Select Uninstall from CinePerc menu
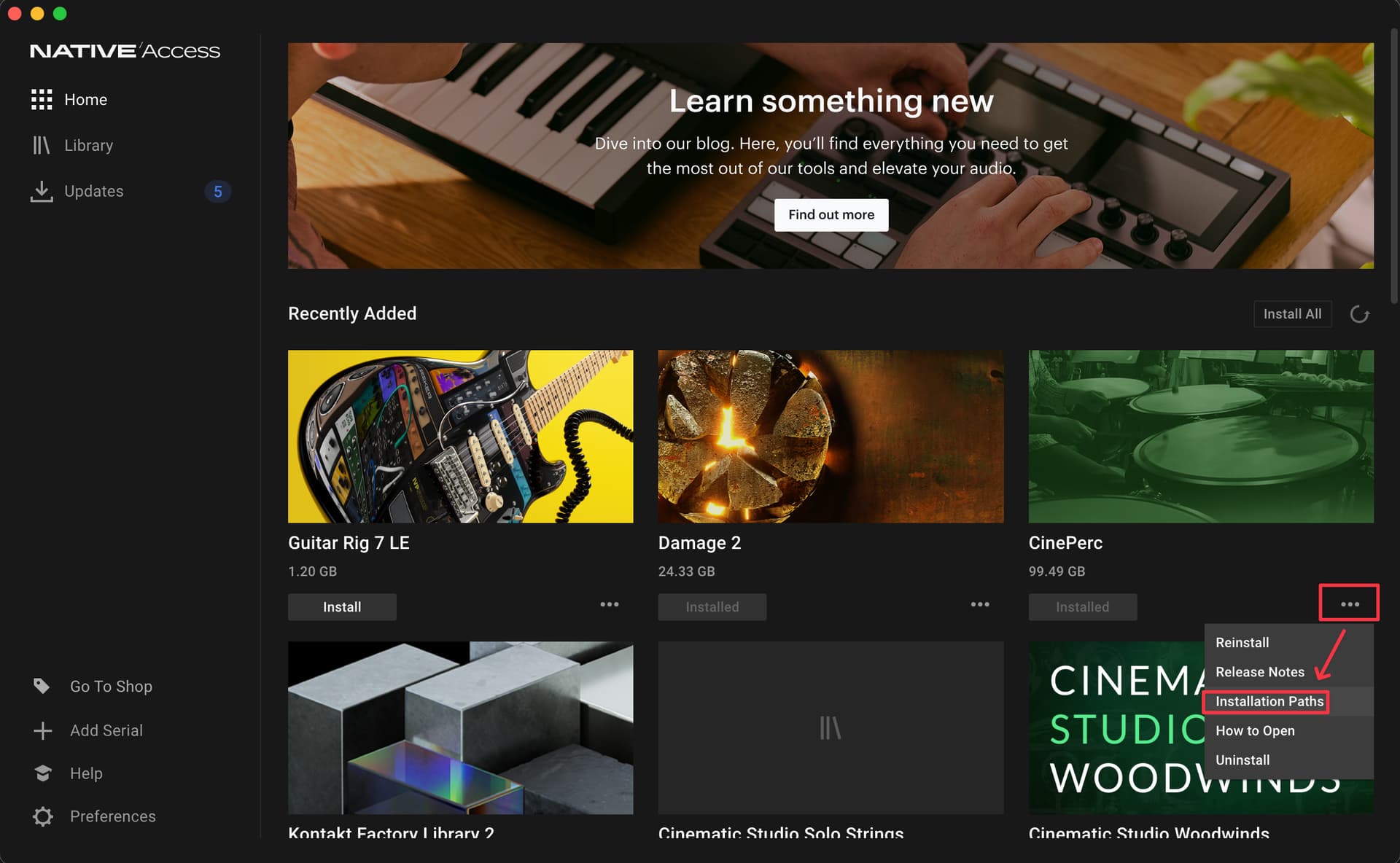The height and width of the screenshot is (863, 1400). pyautogui.click(x=1242, y=759)
